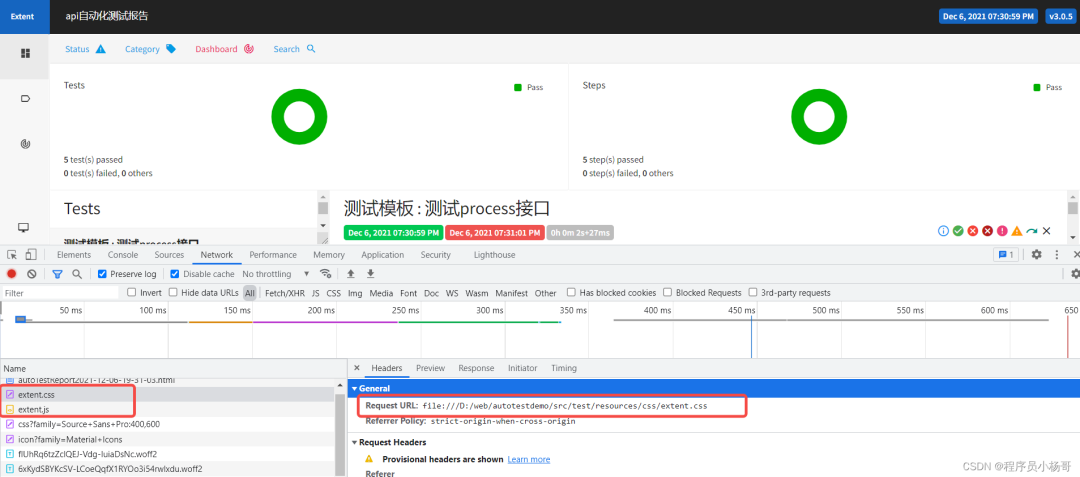
Task: Filter steps by the teal skip arrow icon
Action: (x=1032, y=231)
